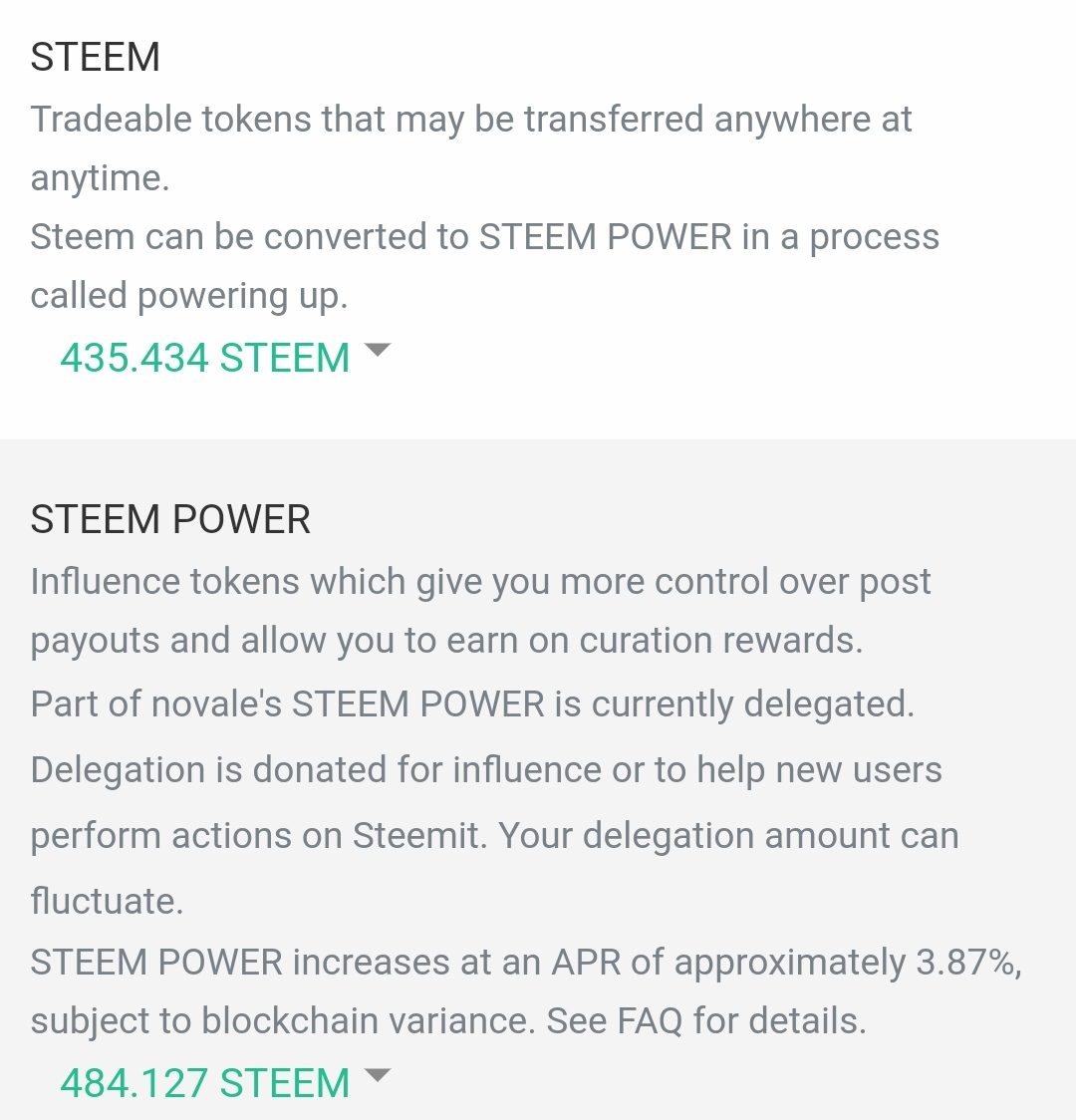Click "Part of novale's STEEM POWER" sentence
The width and height of the screenshot is (1076, 1120).
click(x=472, y=704)
